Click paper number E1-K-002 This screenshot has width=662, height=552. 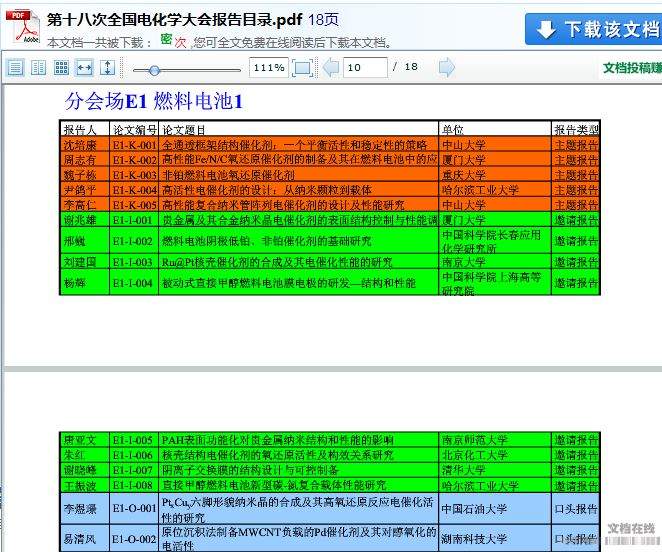tap(134, 160)
